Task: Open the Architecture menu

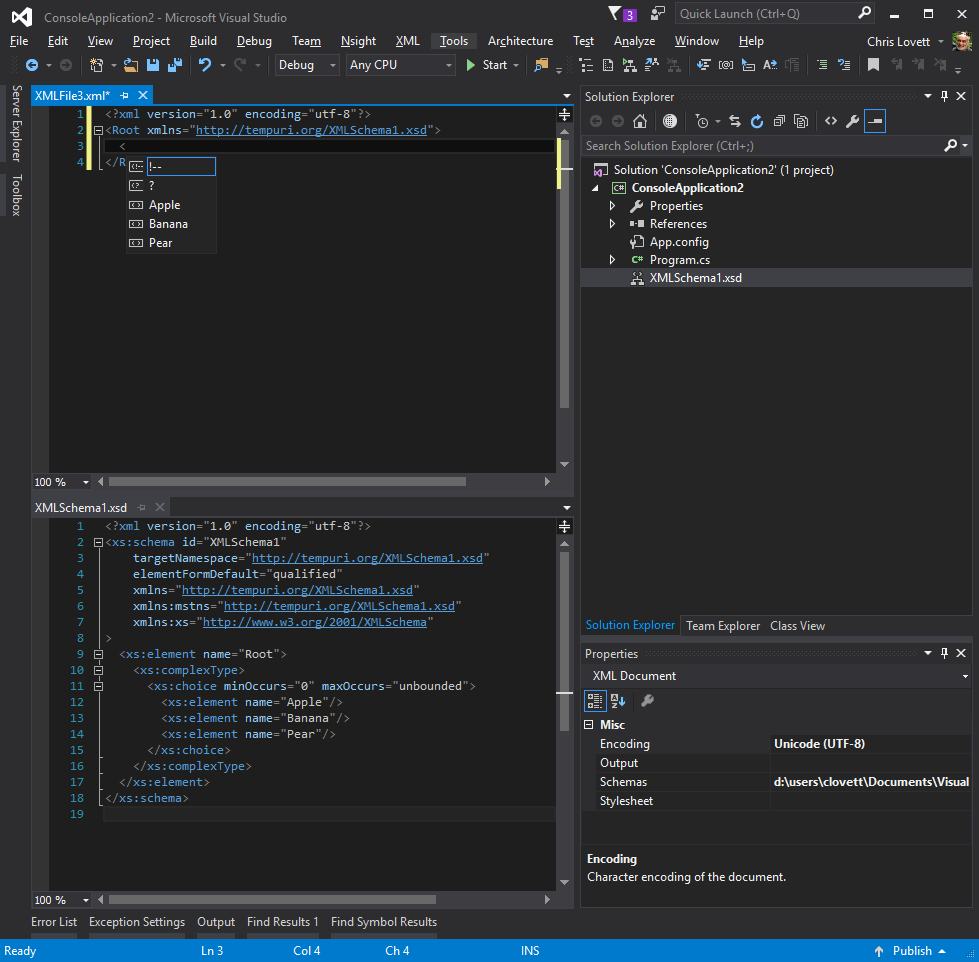Action: 520,41
